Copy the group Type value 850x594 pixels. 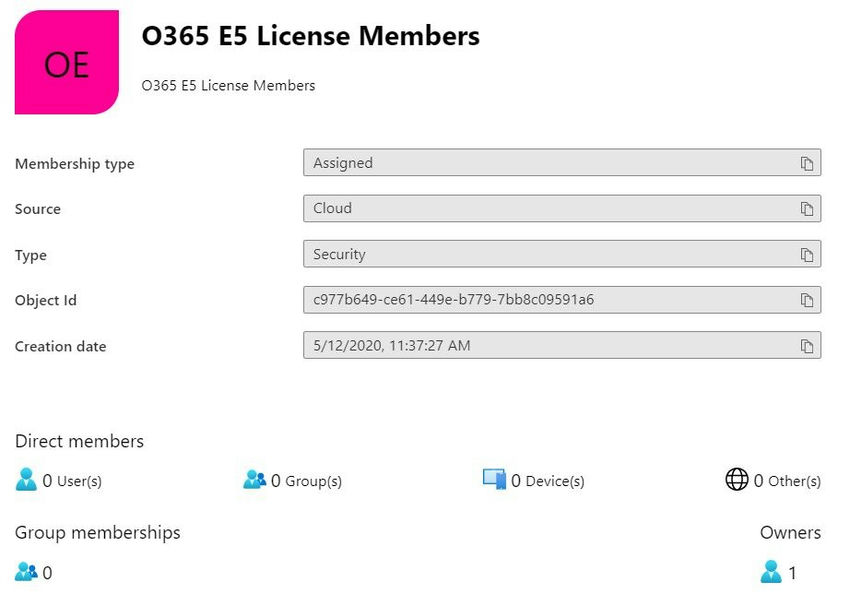806,254
